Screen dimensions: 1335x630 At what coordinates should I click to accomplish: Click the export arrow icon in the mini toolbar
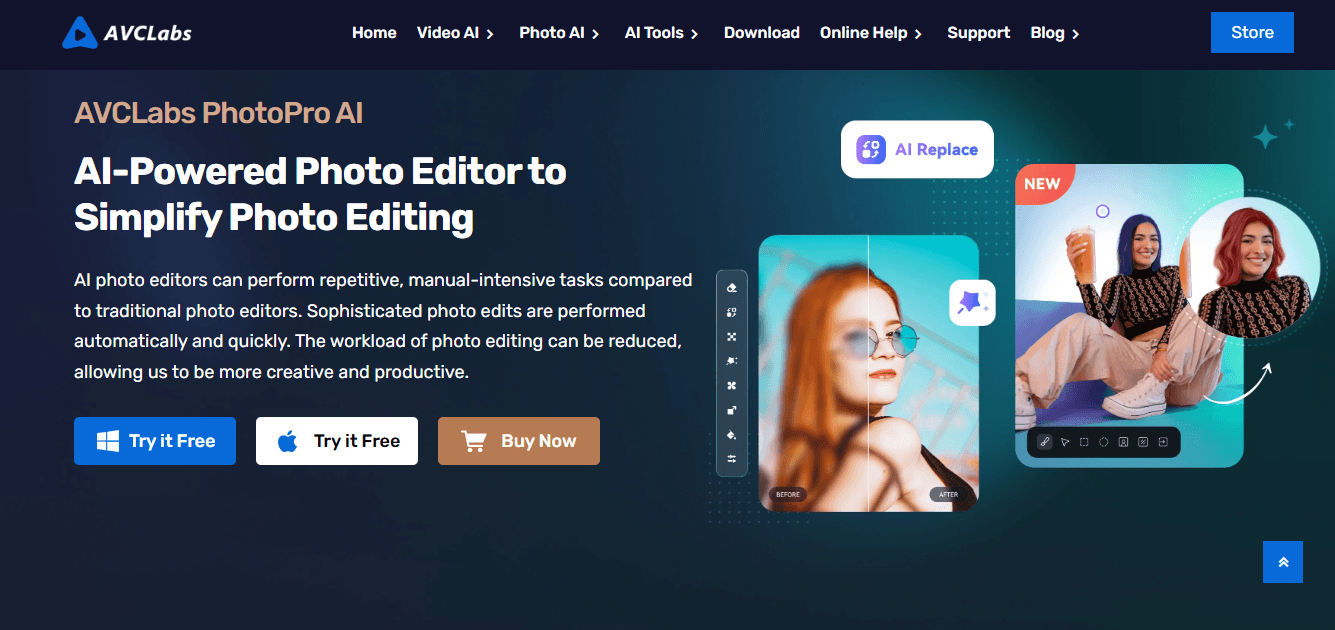[x=1161, y=441]
